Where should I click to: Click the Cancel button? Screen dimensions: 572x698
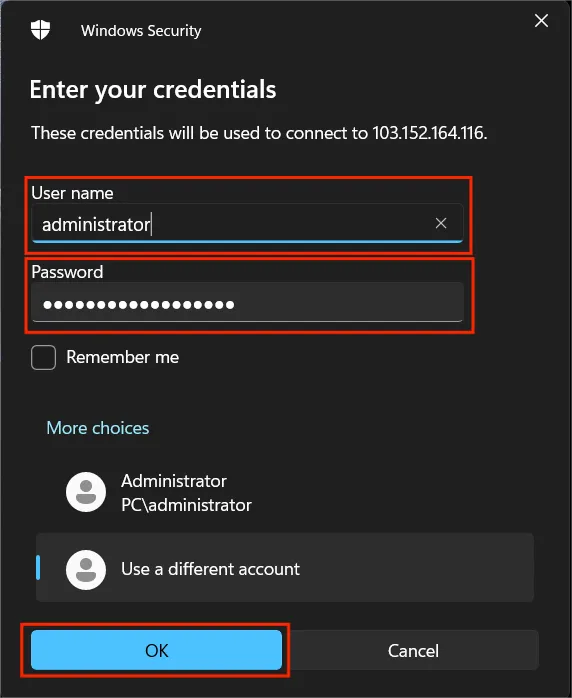click(x=414, y=650)
